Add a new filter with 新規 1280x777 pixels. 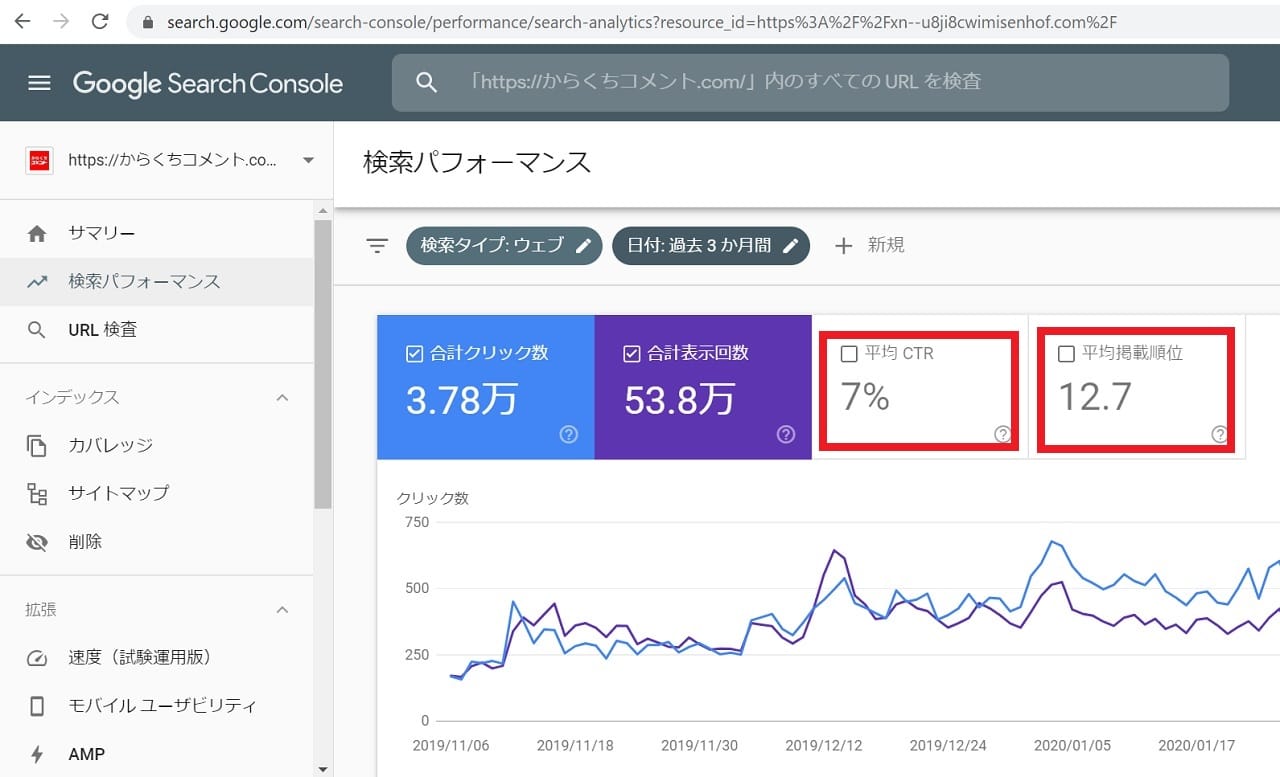pyautogui.click(x=870, y=245)
